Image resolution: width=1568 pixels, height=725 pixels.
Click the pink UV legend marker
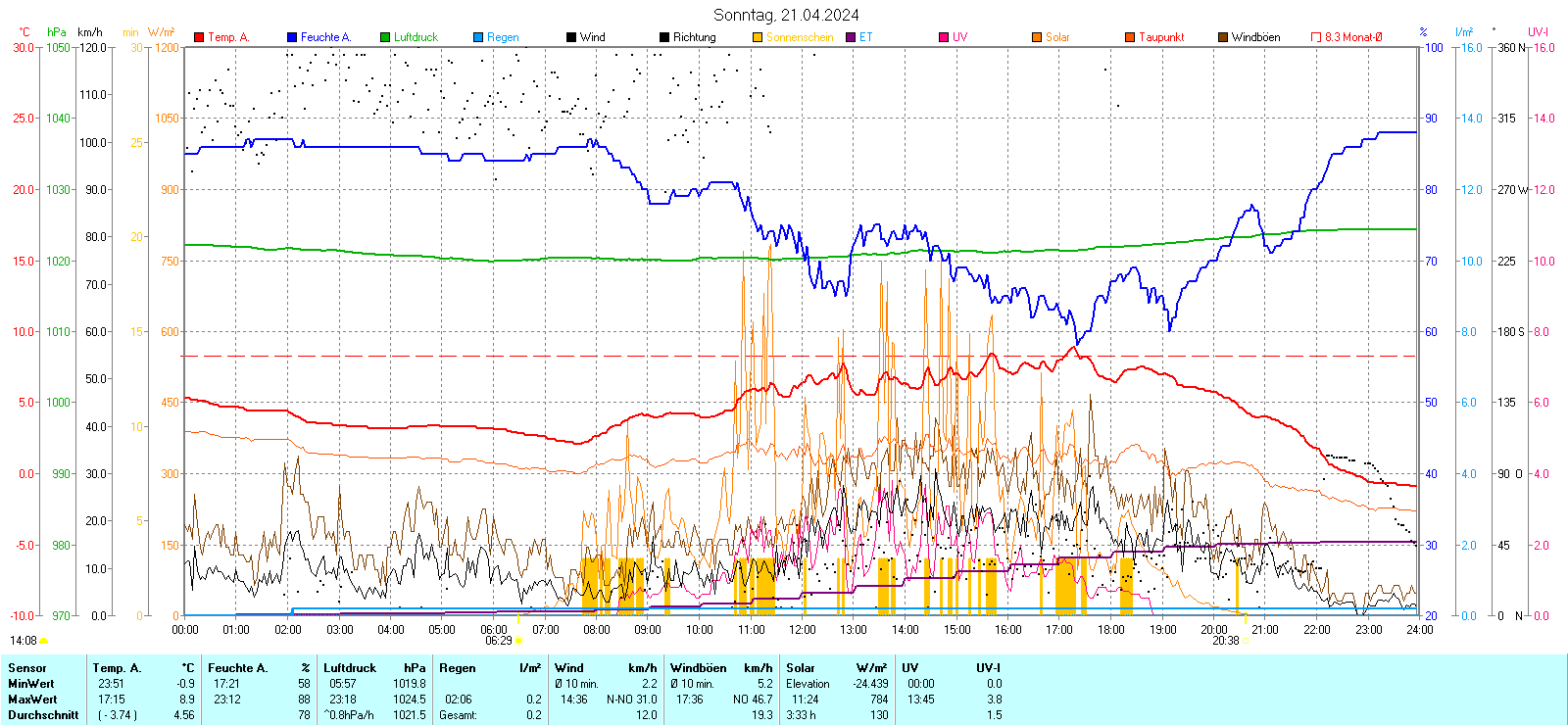(944, 37)
